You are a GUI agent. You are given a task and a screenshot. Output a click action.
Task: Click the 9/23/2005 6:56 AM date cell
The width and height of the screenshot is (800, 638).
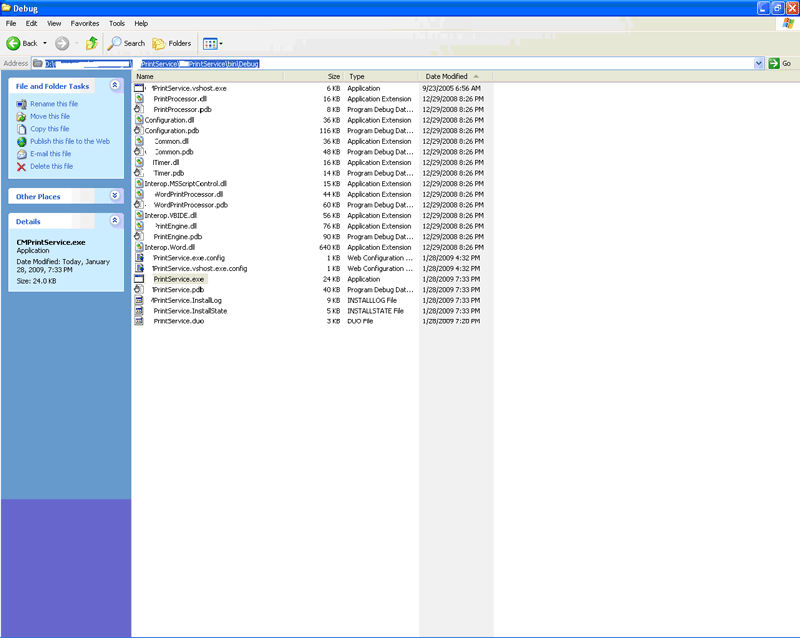[x=452, y=88]
